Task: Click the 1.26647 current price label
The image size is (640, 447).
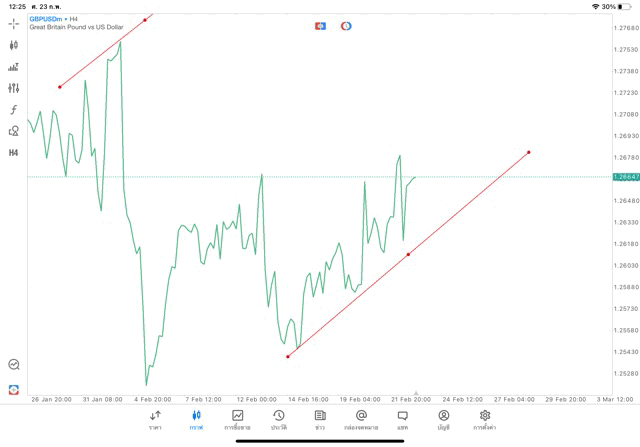Action: click(625, 177)
